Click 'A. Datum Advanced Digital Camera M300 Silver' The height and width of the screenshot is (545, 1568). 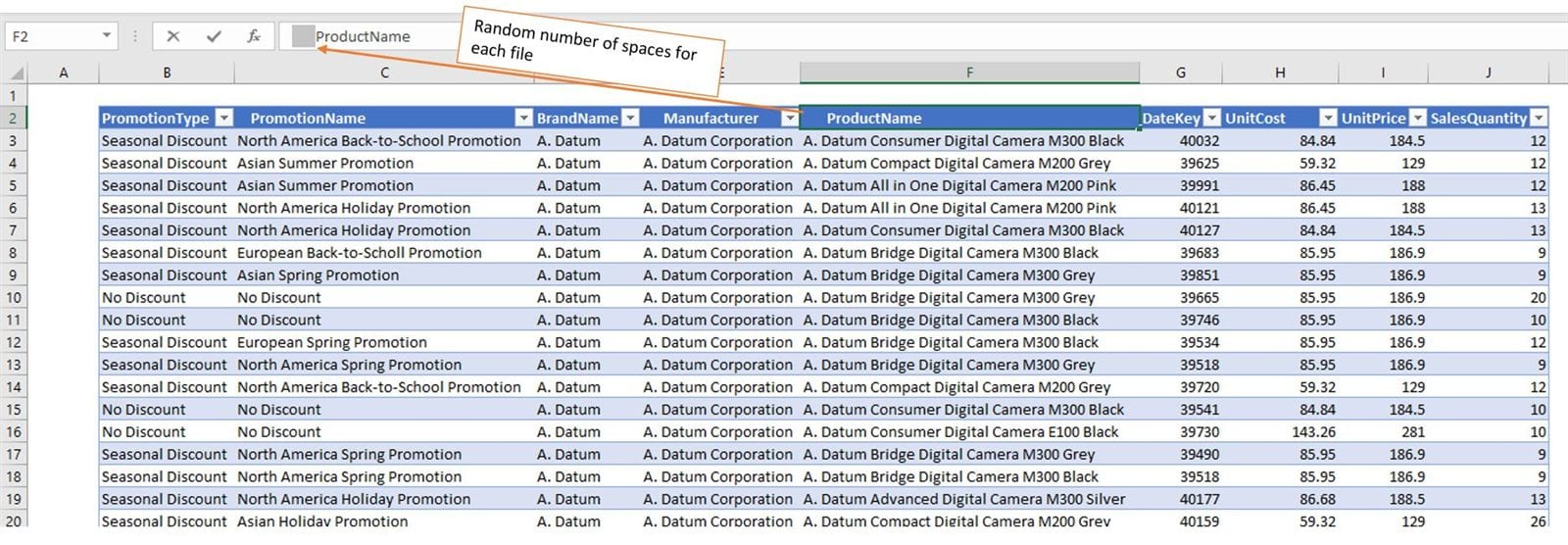964,499
